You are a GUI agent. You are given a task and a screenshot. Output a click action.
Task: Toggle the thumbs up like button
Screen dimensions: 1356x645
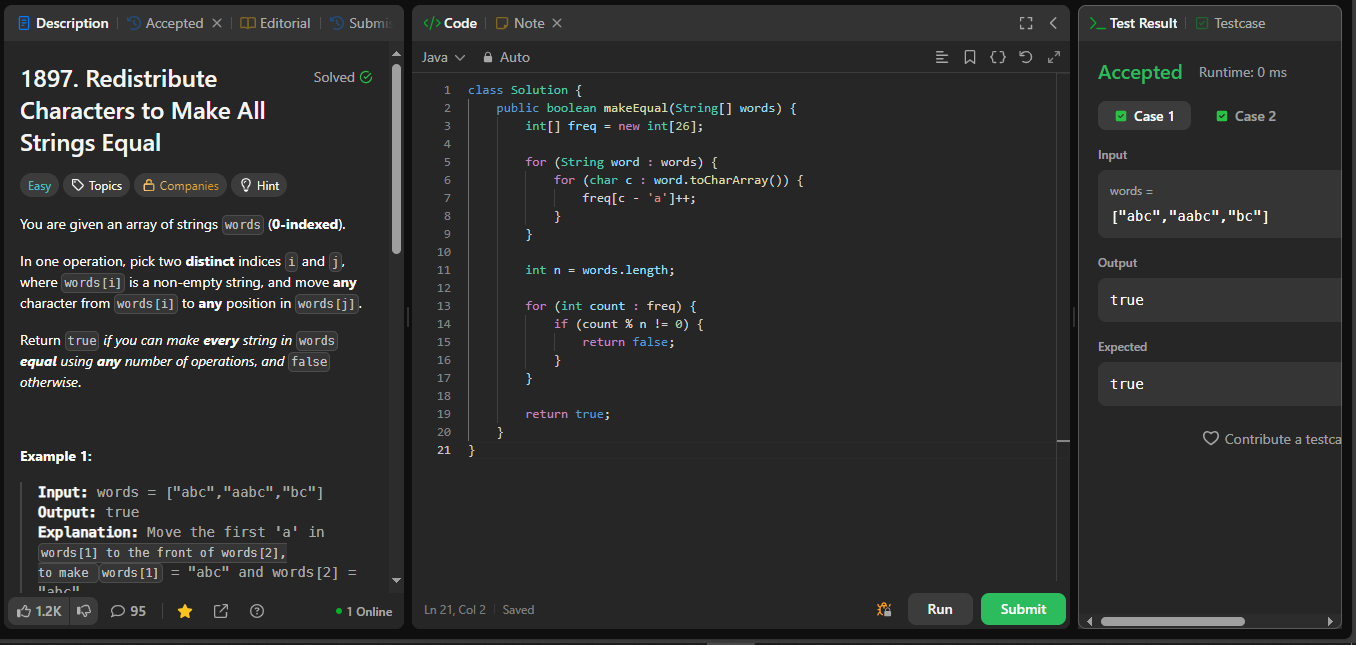39,611
